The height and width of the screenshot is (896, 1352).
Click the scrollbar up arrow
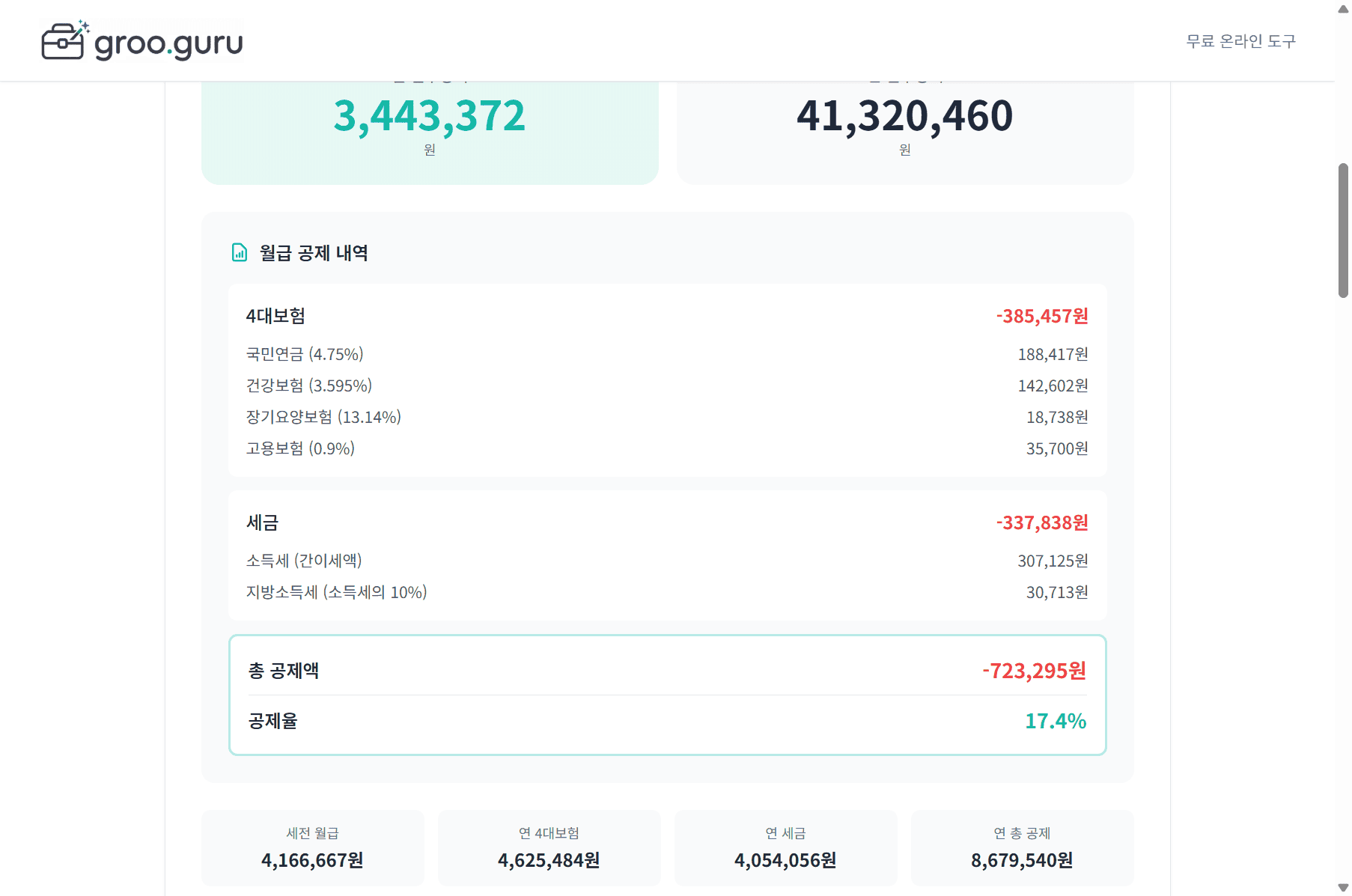[x=1343, y=9]
